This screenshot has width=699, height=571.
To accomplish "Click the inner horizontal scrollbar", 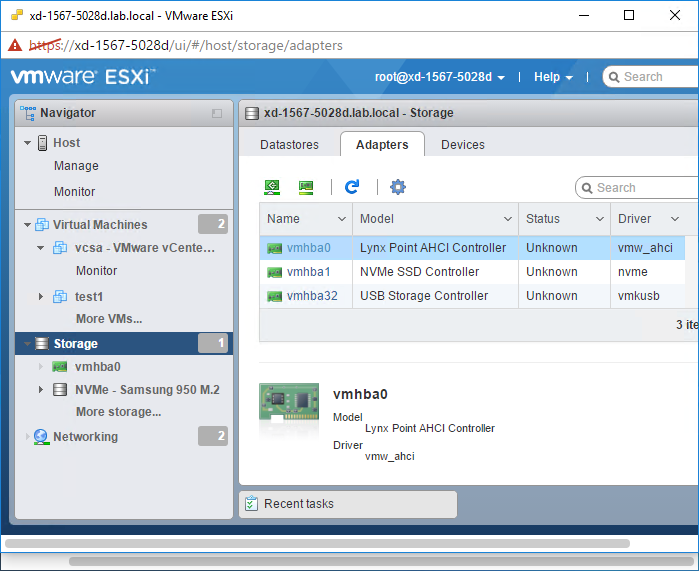I will [x=317, y=543].
